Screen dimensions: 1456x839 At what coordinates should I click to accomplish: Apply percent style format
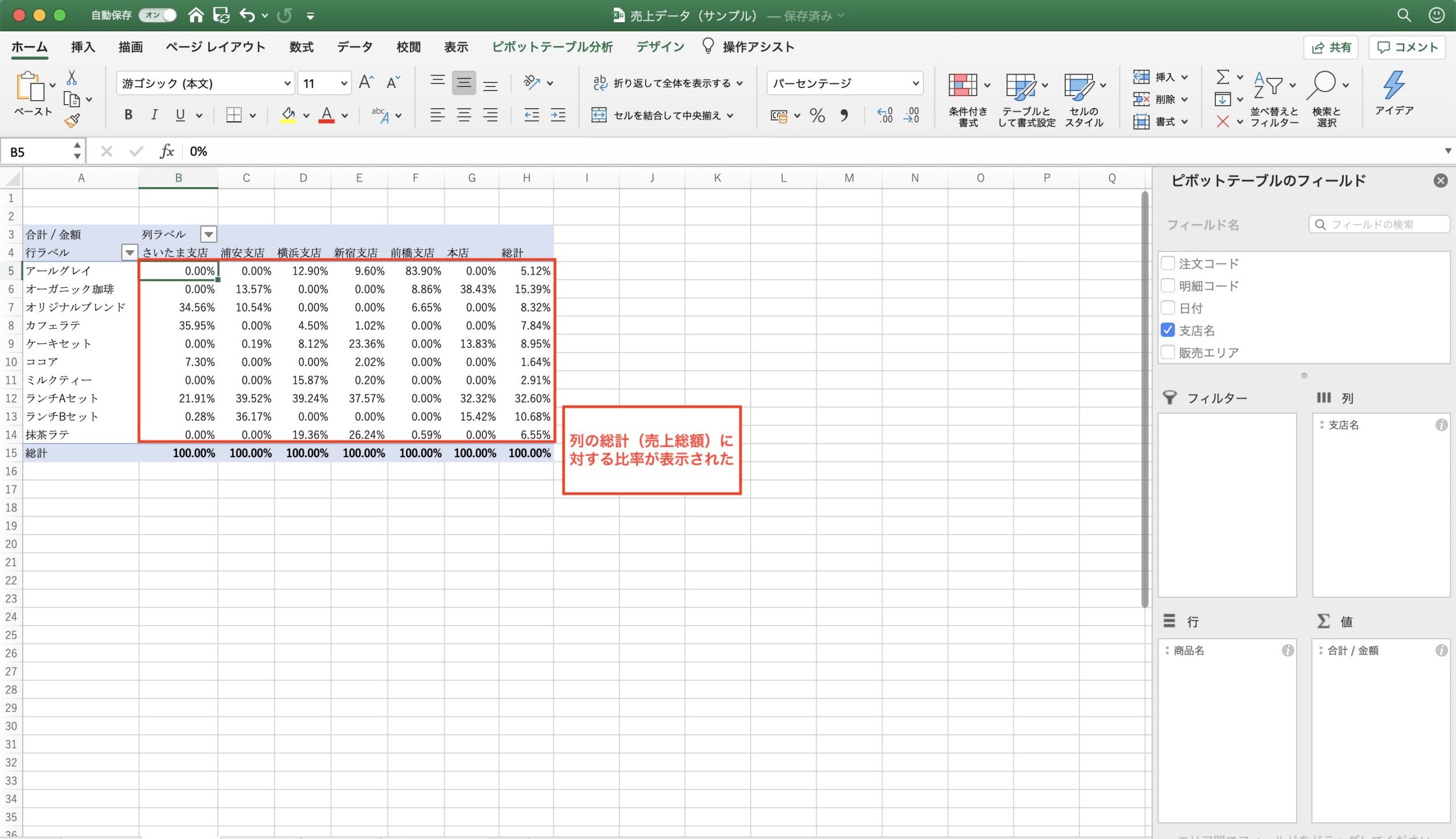point(817,115)
